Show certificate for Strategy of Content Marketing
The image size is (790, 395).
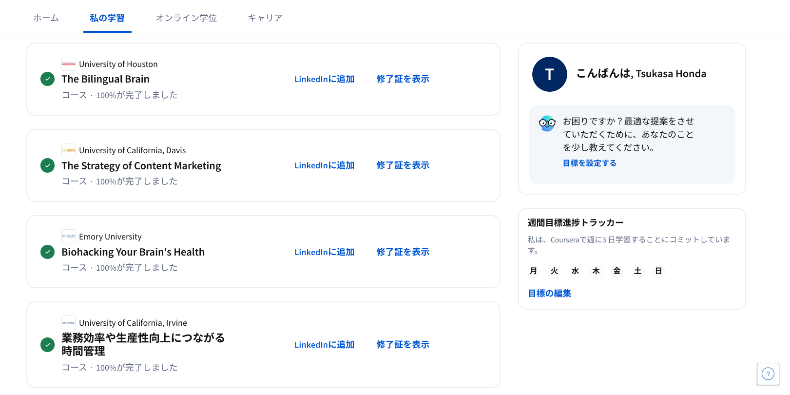pyautogui.click(x=403, y=165)
